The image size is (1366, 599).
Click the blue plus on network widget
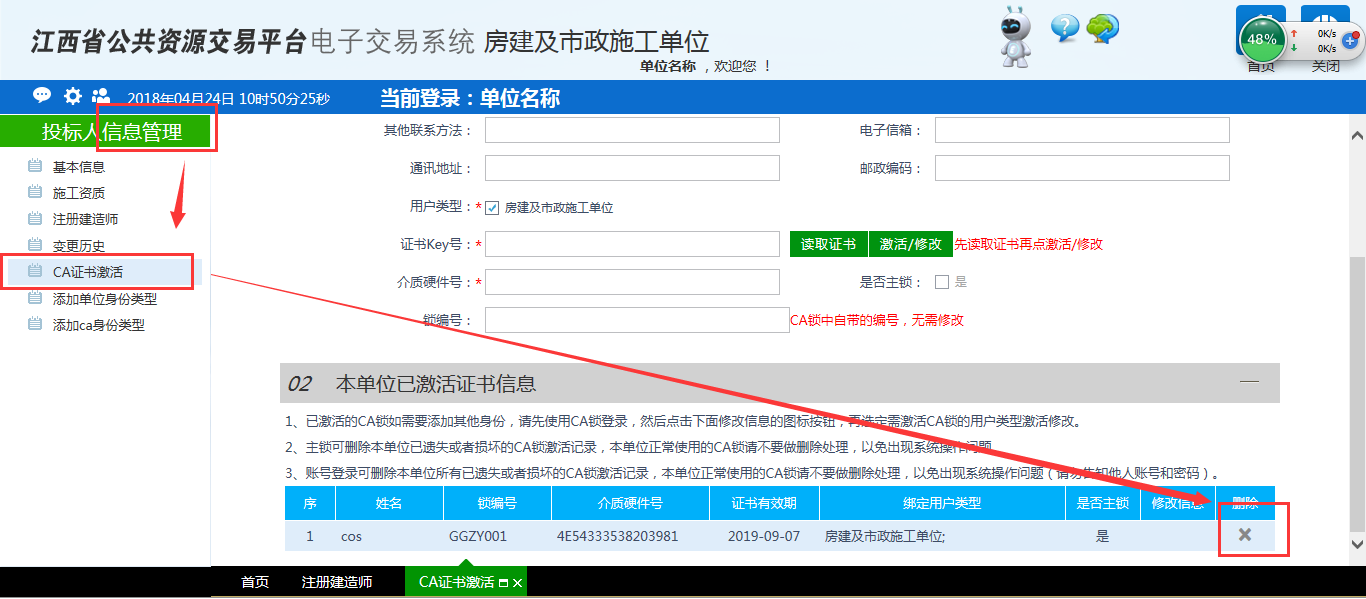pyautogui.click(x=1349, y=41)
